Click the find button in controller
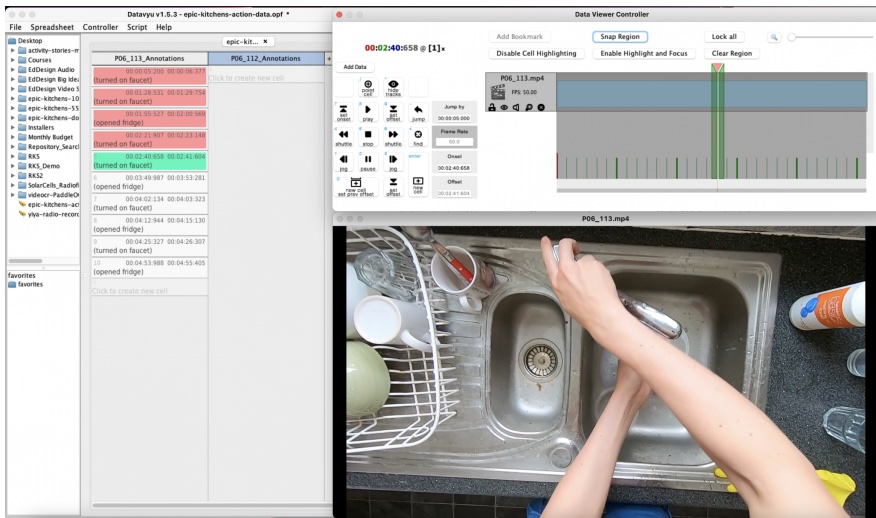The image size is (876, 518). [x=418, y=136]
